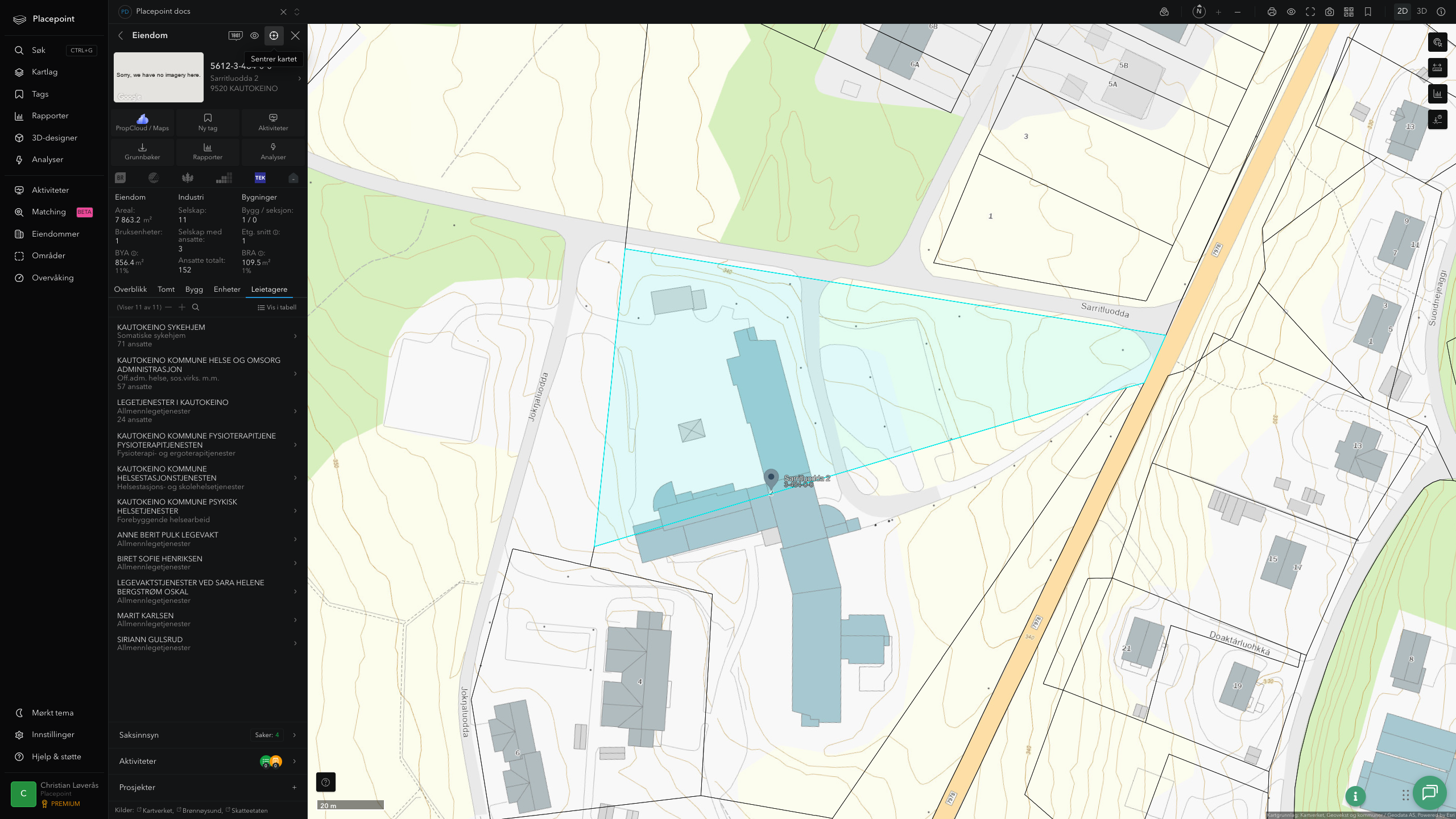Expand KAUTOKEINO SYKEHJEM tenant row
1456x819 pixels.
(x=208, y=336)
